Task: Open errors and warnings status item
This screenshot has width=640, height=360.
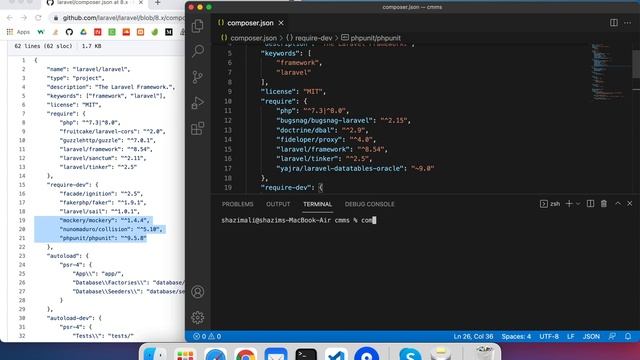Action: click(207, 336)
